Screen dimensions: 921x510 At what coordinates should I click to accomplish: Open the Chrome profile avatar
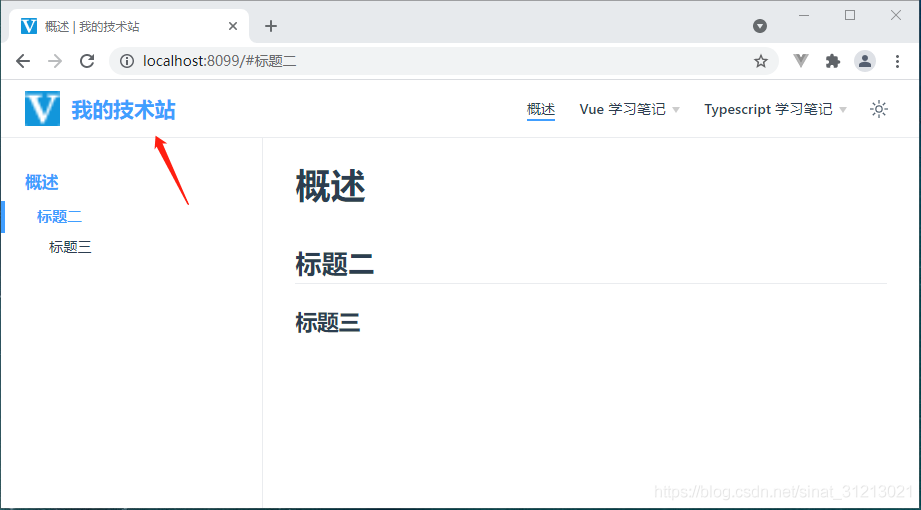865,61
